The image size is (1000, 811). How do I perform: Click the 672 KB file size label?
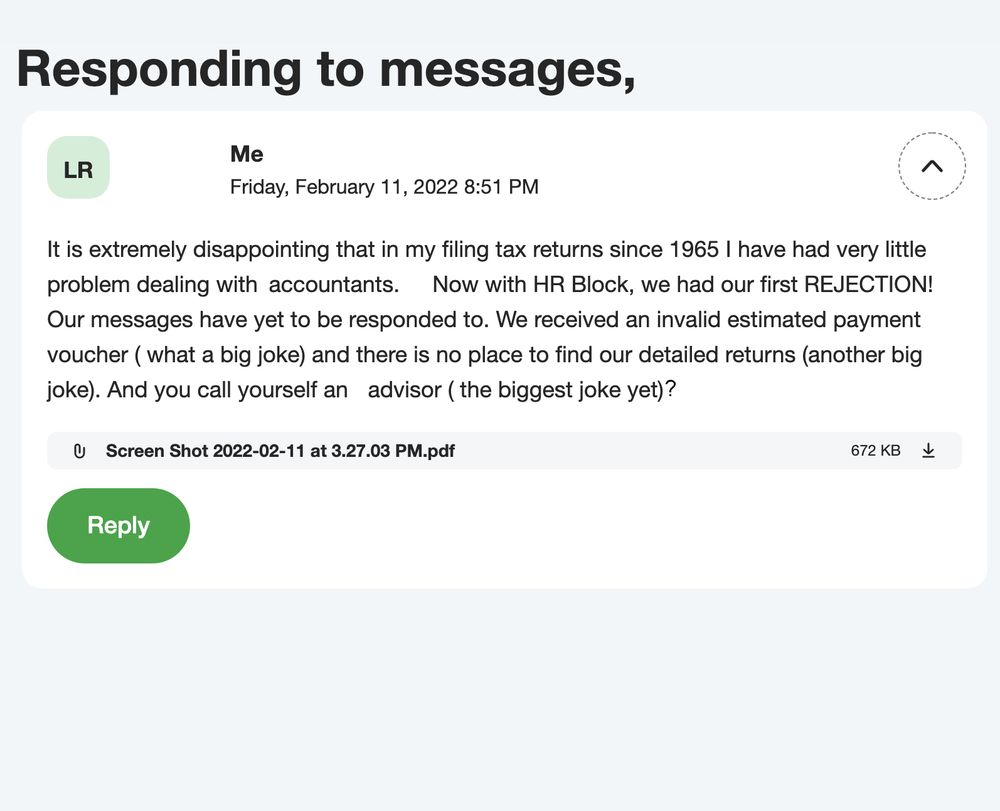875,451
